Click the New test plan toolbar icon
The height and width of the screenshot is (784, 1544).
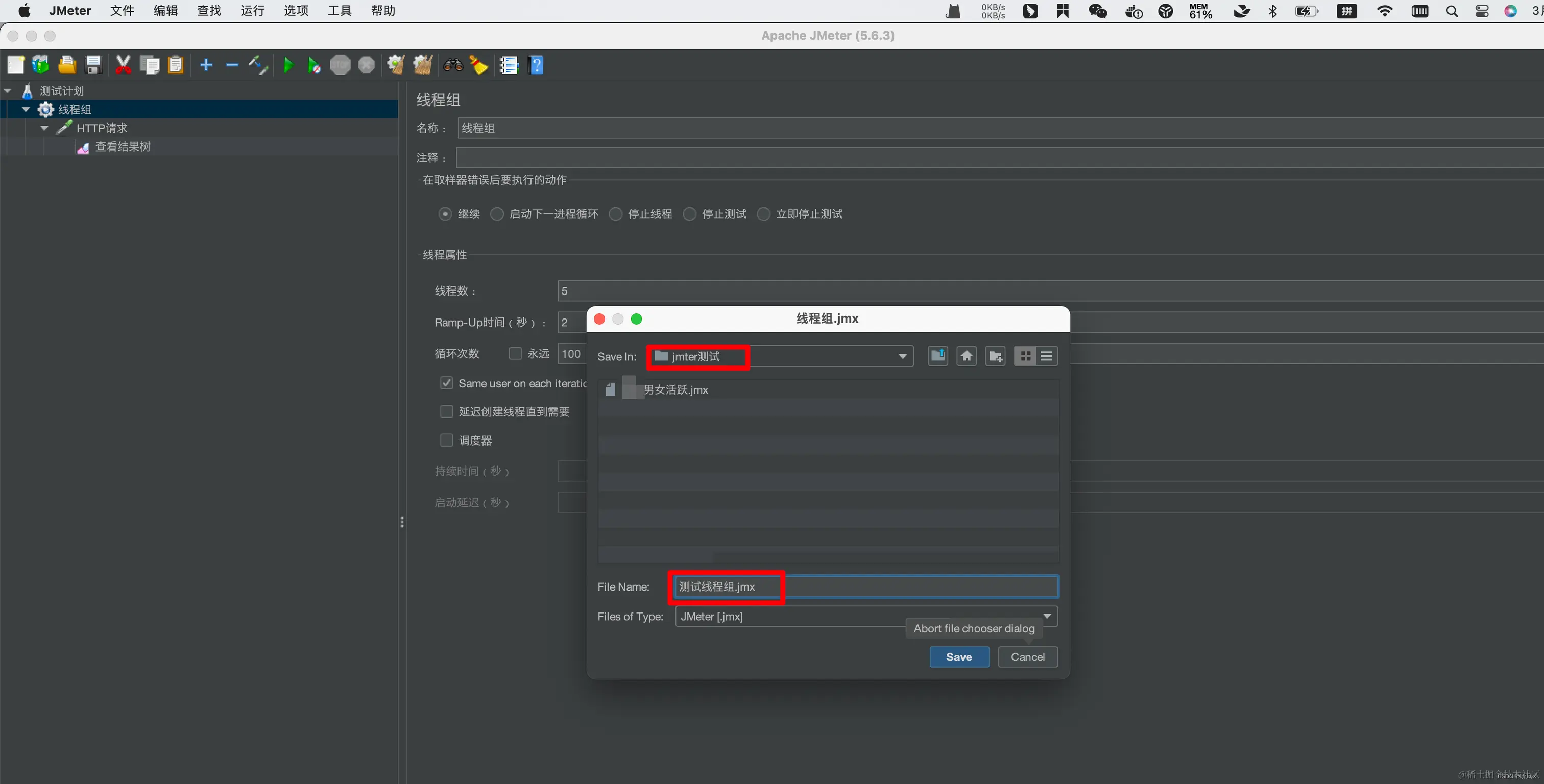[x=16, y=65]
